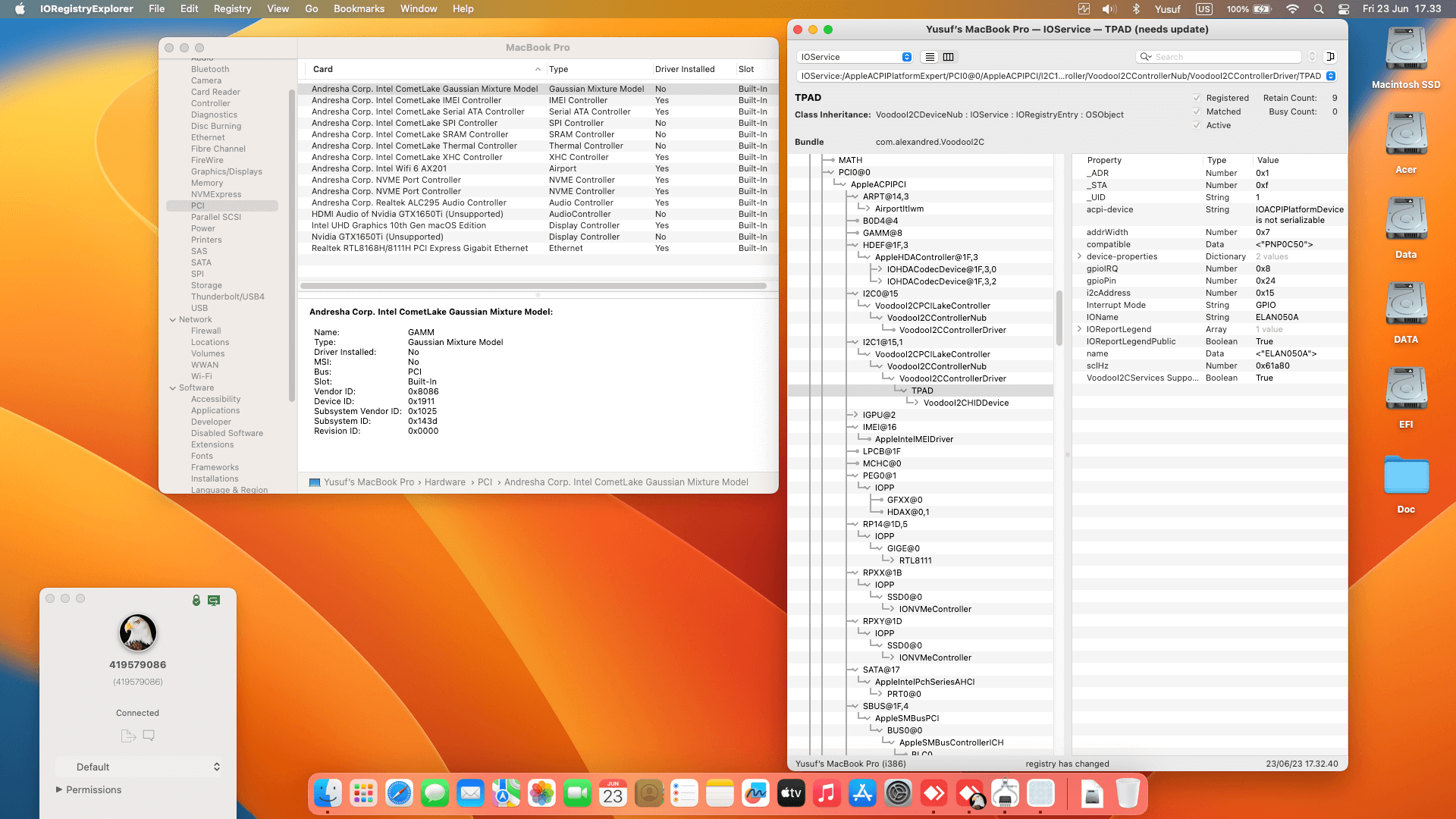This screenshot has height=819, width=1456.
Task: Open Spotlight search in menu bar
Action: coord(1319,9)
